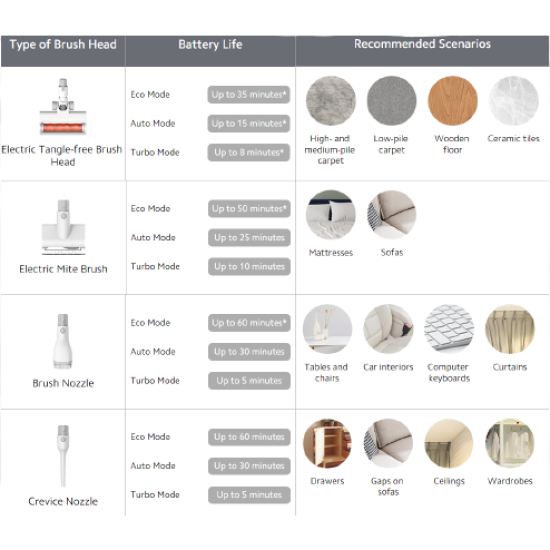Click the 'Up to 15 minutes*' badge
550x550 pixels.
[x=249, y=123]
